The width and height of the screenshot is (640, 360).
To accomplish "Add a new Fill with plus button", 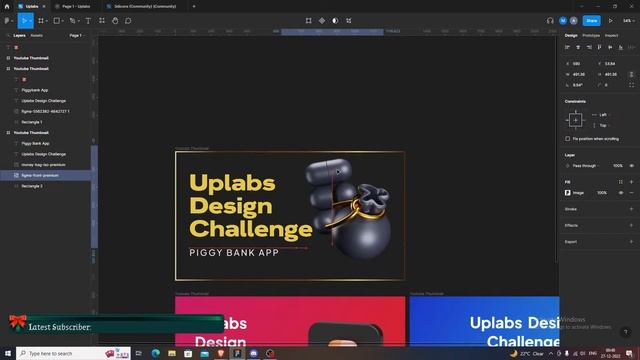I will coord(631,182).
